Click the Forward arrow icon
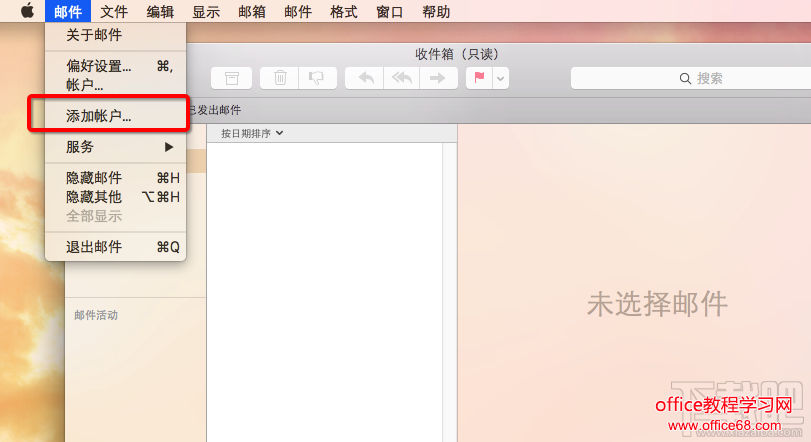Image resolution: width=811 pixels, height=442 pixels. pos(438,78)
